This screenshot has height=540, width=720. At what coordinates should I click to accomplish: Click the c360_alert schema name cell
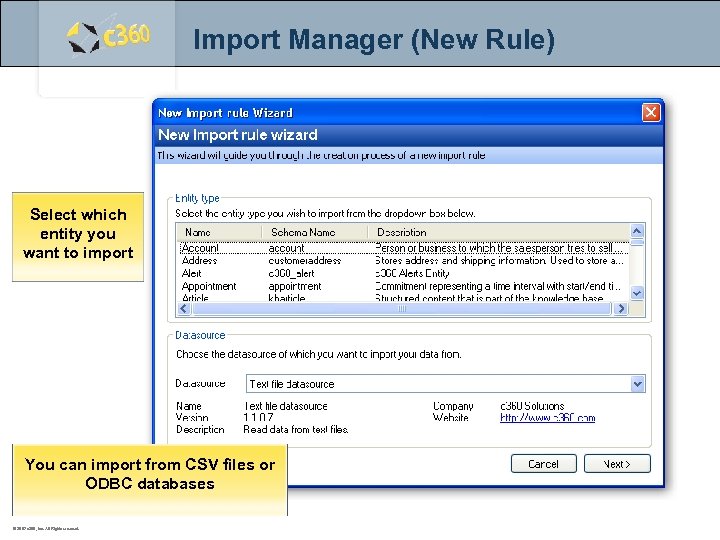tap(292, 274)
